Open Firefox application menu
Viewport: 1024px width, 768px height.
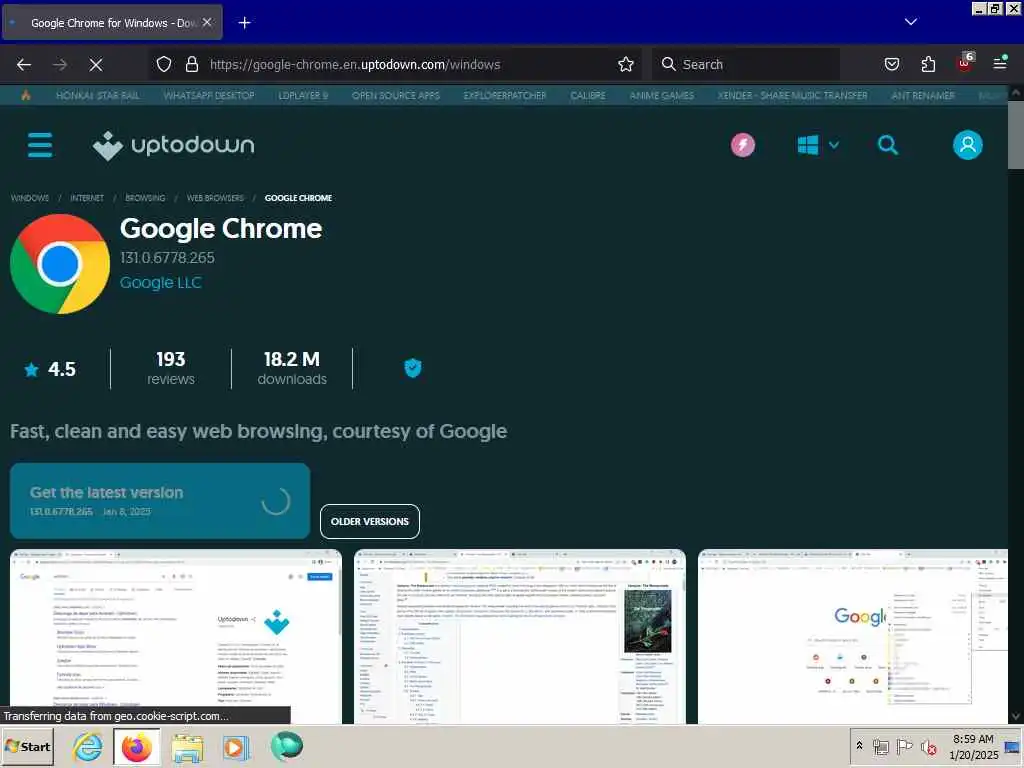click(1000, 63)
